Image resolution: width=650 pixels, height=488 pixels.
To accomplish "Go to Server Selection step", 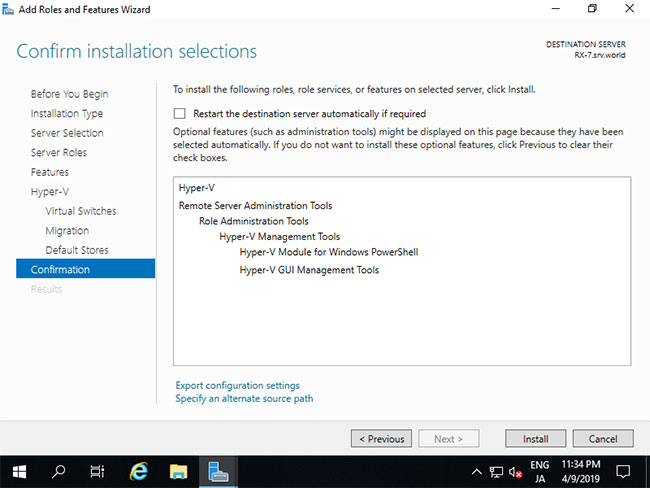I will coord(67,133).
